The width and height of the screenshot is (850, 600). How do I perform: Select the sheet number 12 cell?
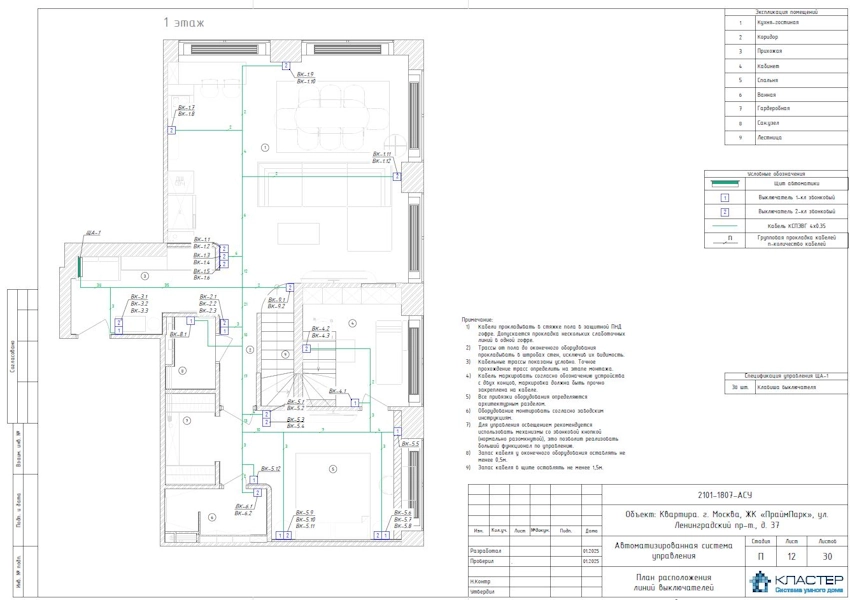tap(794, 556)
